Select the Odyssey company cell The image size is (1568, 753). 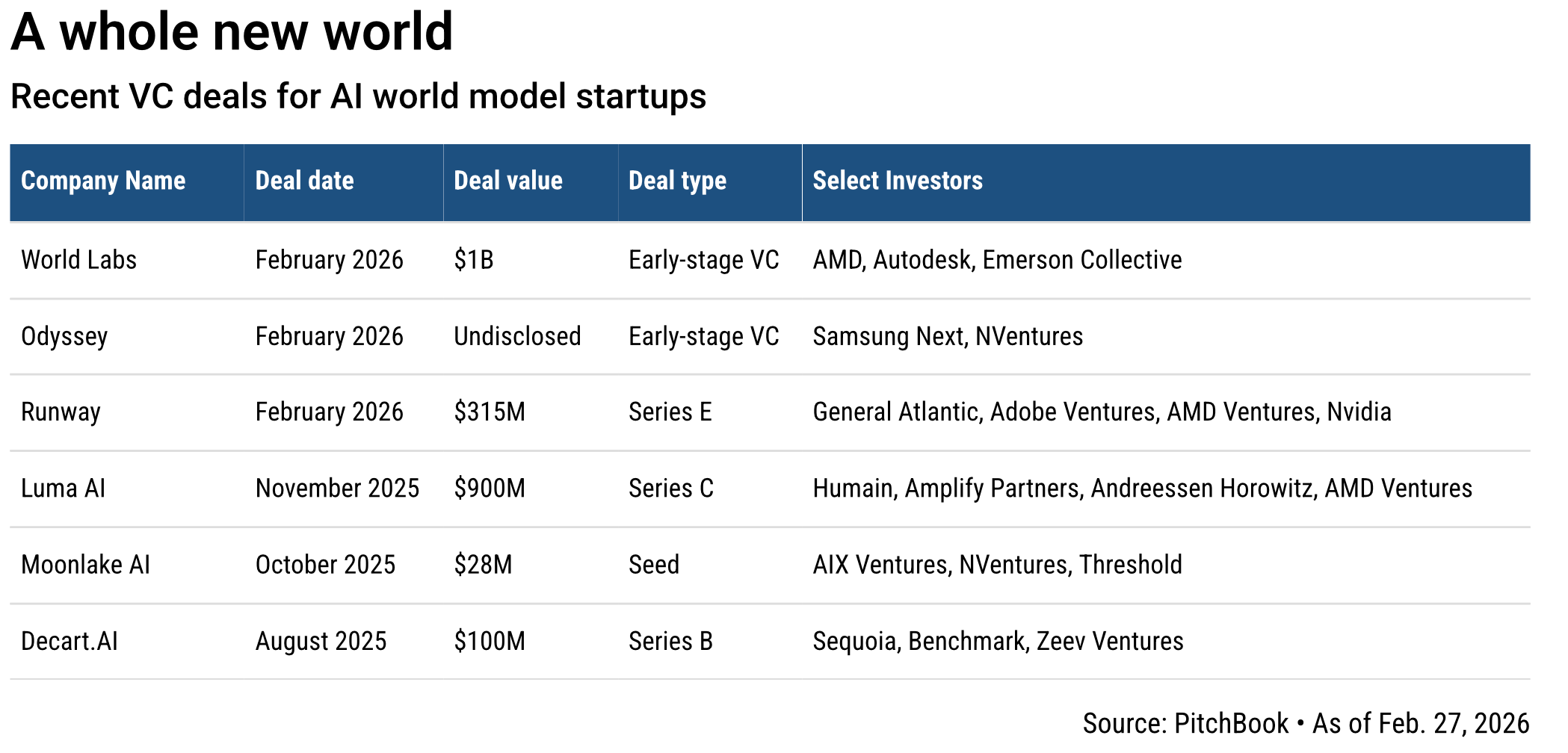(64, 336)
